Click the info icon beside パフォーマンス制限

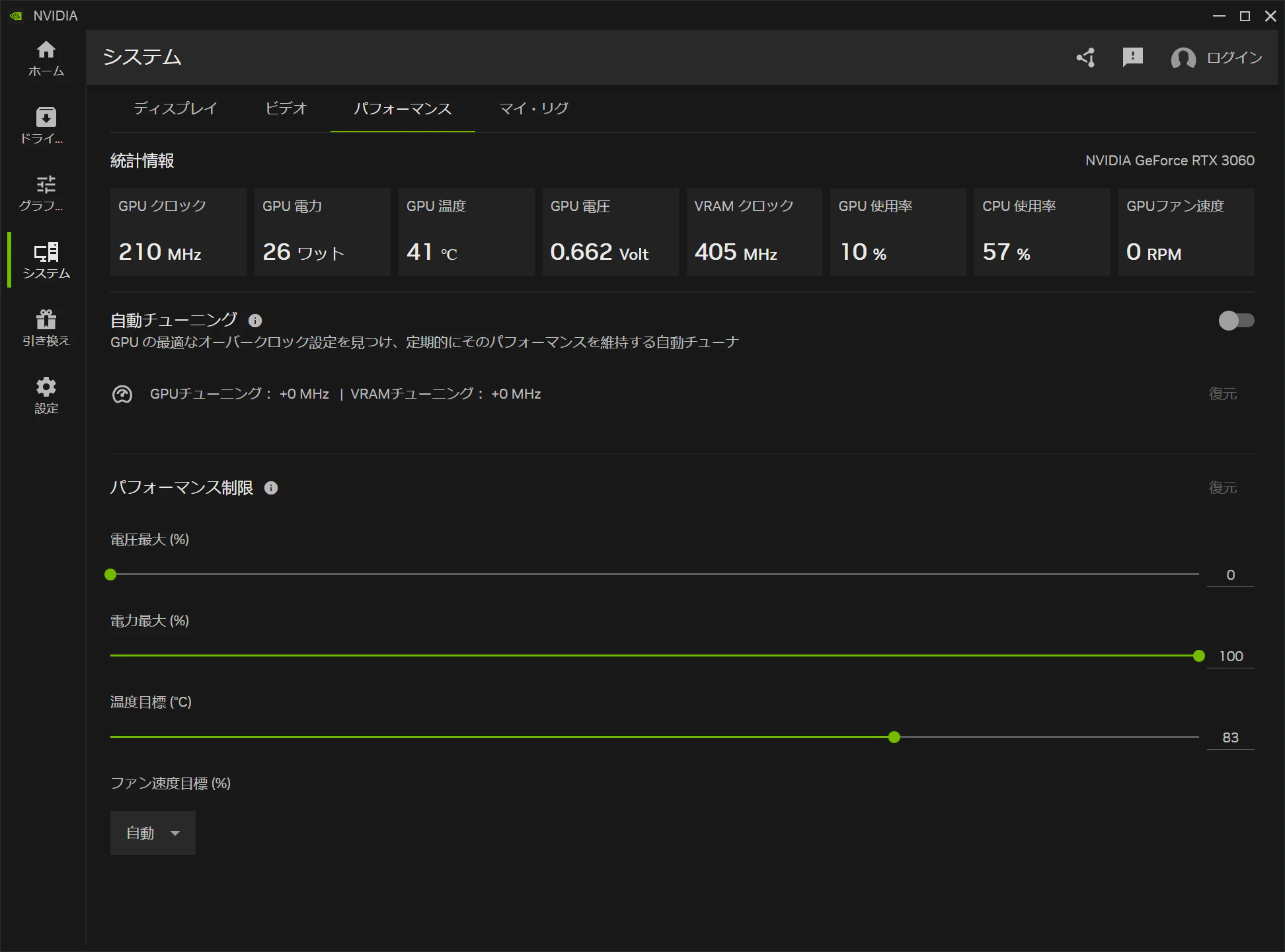click(271, 488)
